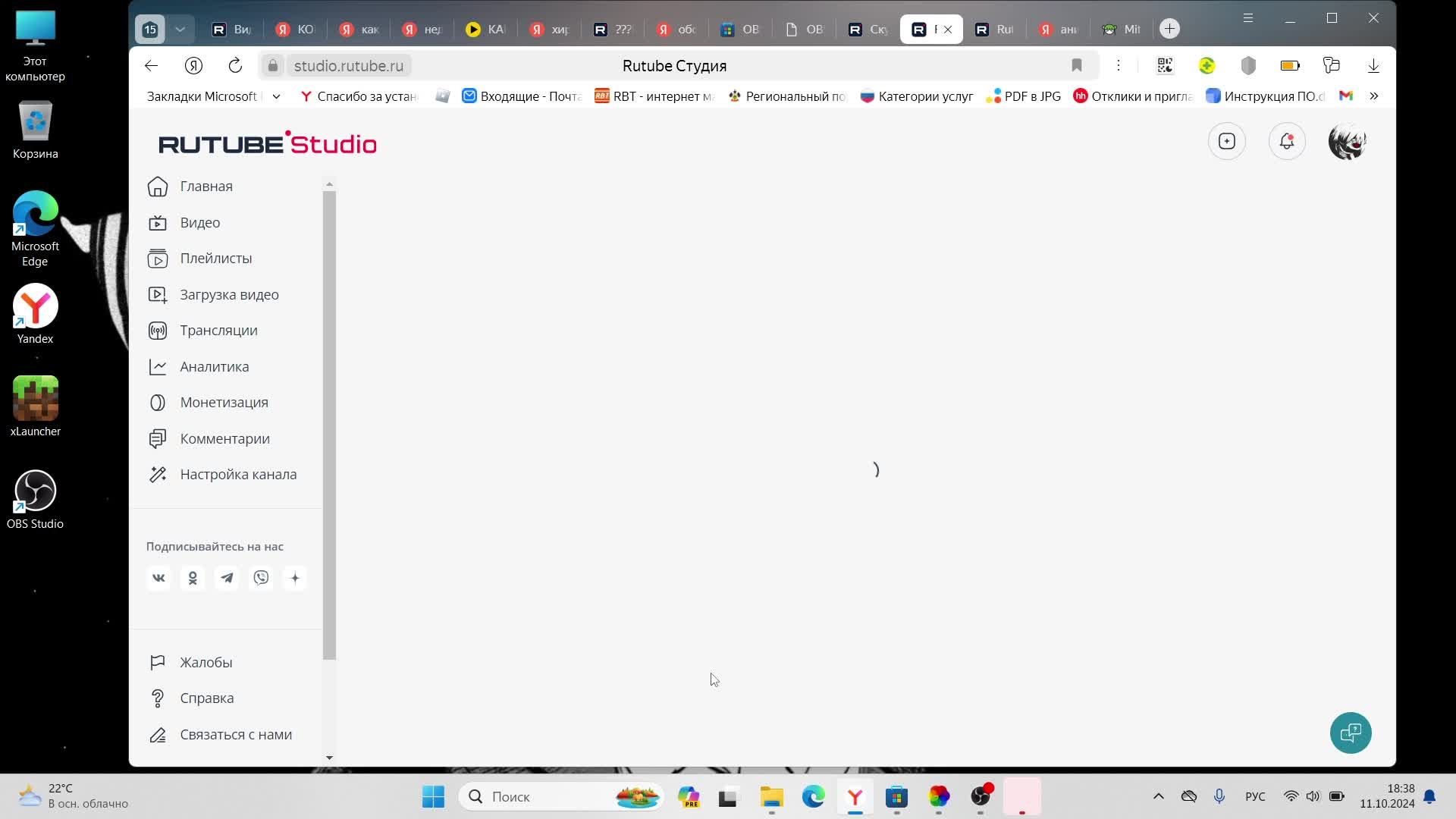Expand Закладки Microsoft bookmarks folder chevron
1456x819 pixels.
coord(276,96)
